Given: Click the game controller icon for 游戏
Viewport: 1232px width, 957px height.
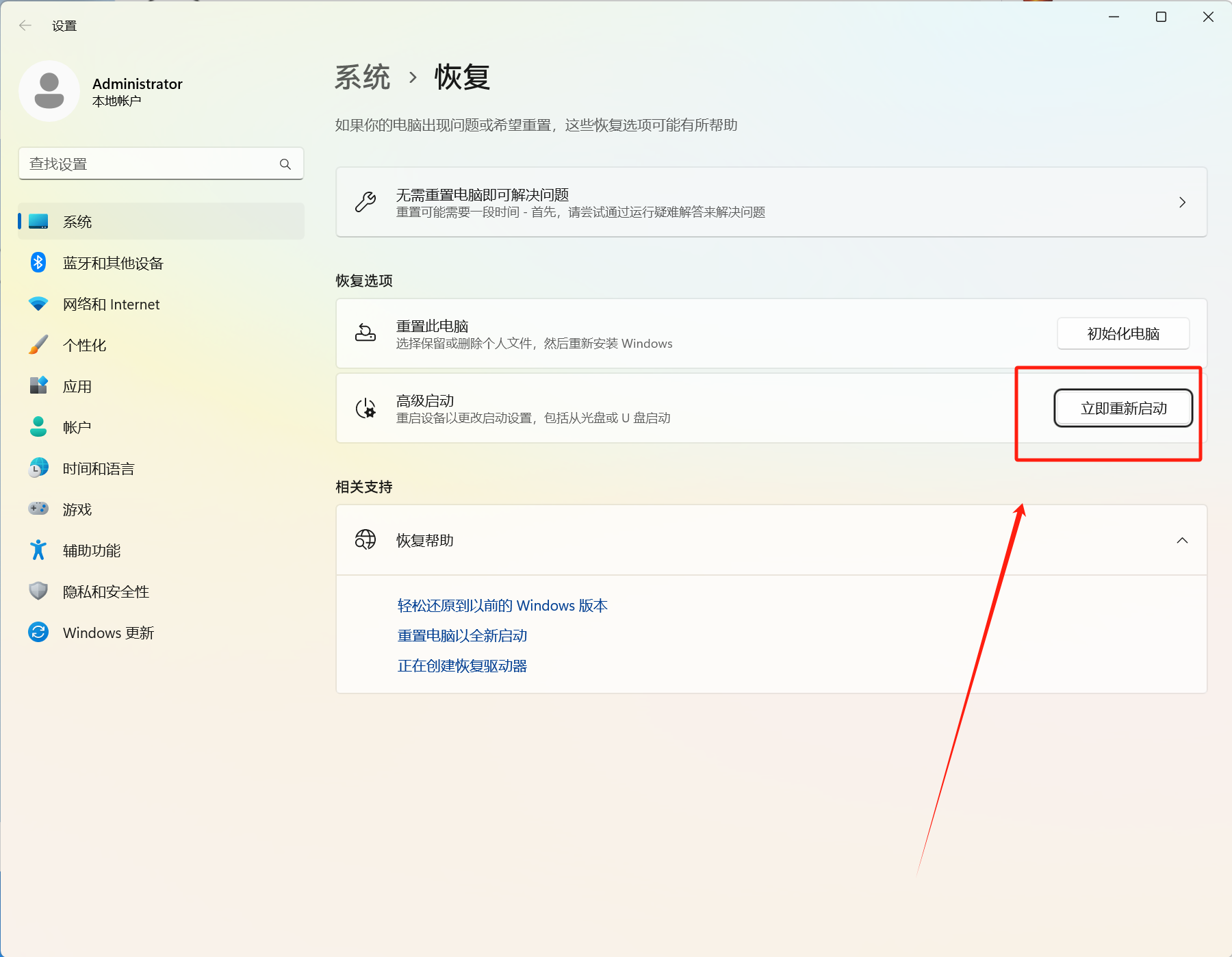Looking at the screenshot, I should [38, 509].
